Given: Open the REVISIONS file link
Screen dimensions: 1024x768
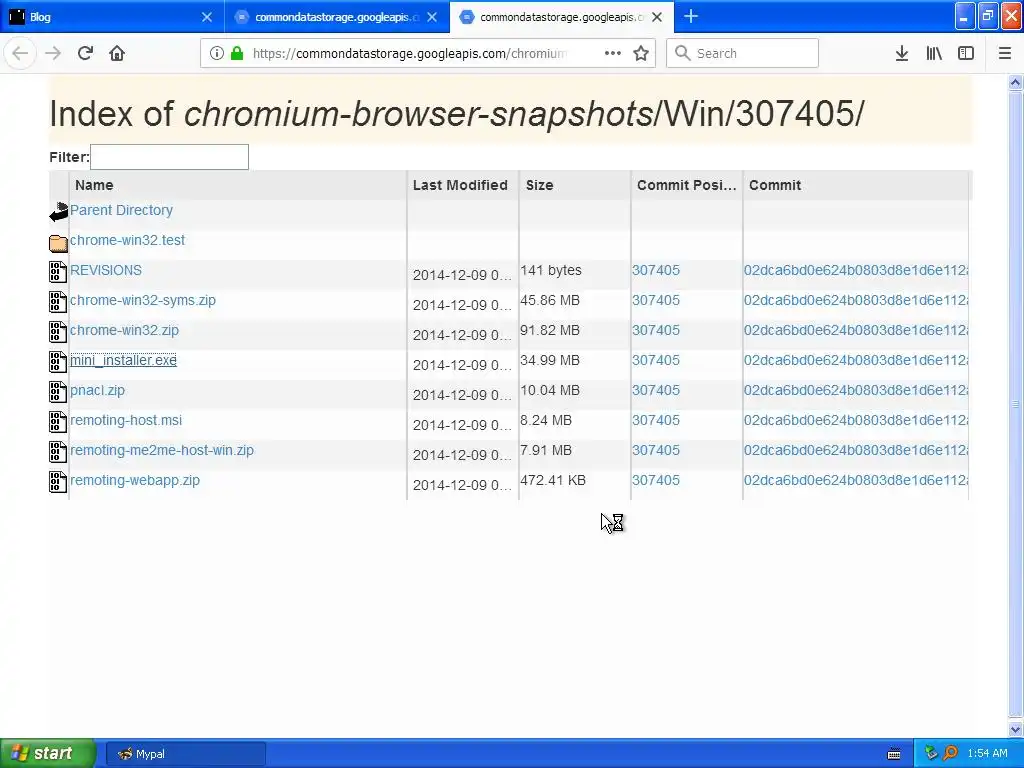Looking at the screenshot, I should pyautogui.click(x=106, y=270).
